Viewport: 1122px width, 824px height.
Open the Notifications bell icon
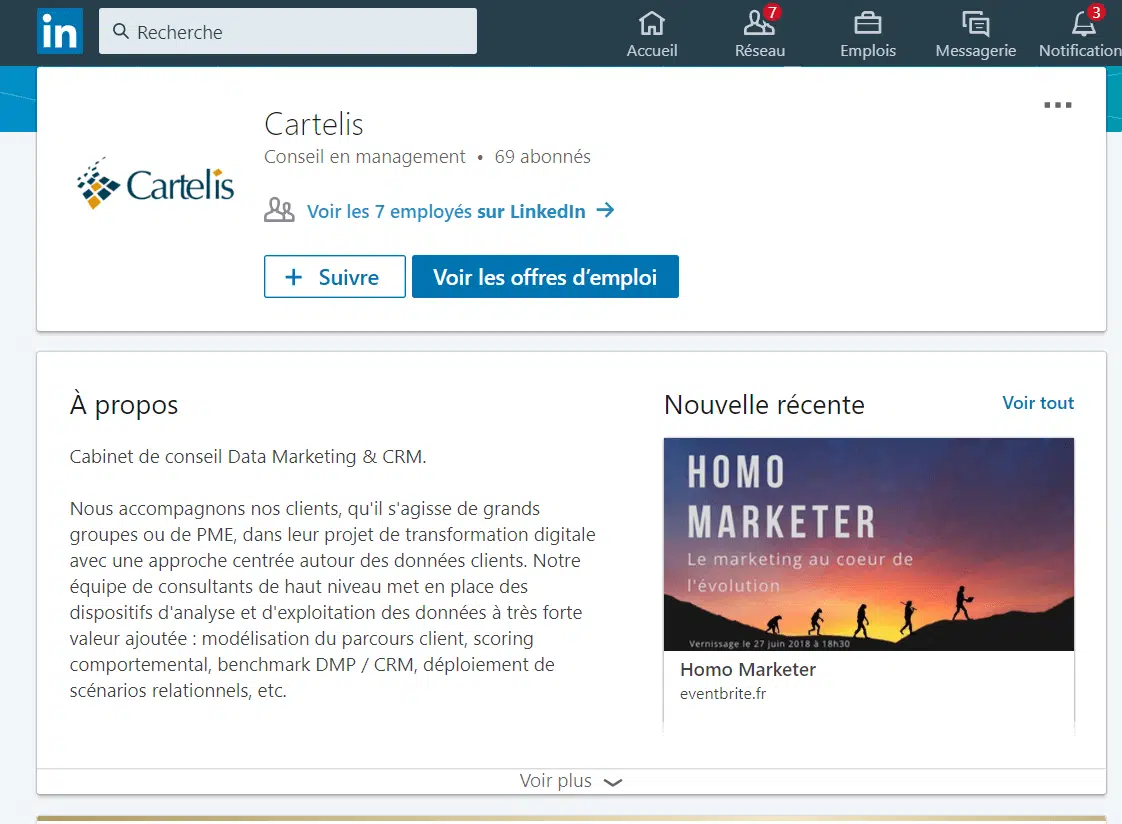point(1083,23)
